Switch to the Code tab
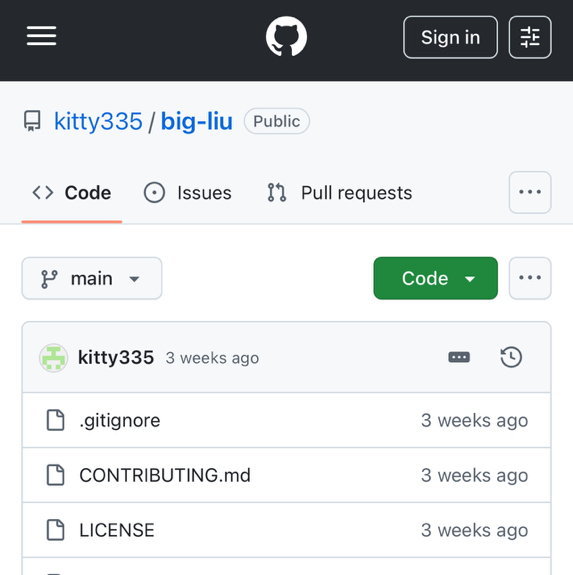573x575 pixels. [x=72, y=193]
